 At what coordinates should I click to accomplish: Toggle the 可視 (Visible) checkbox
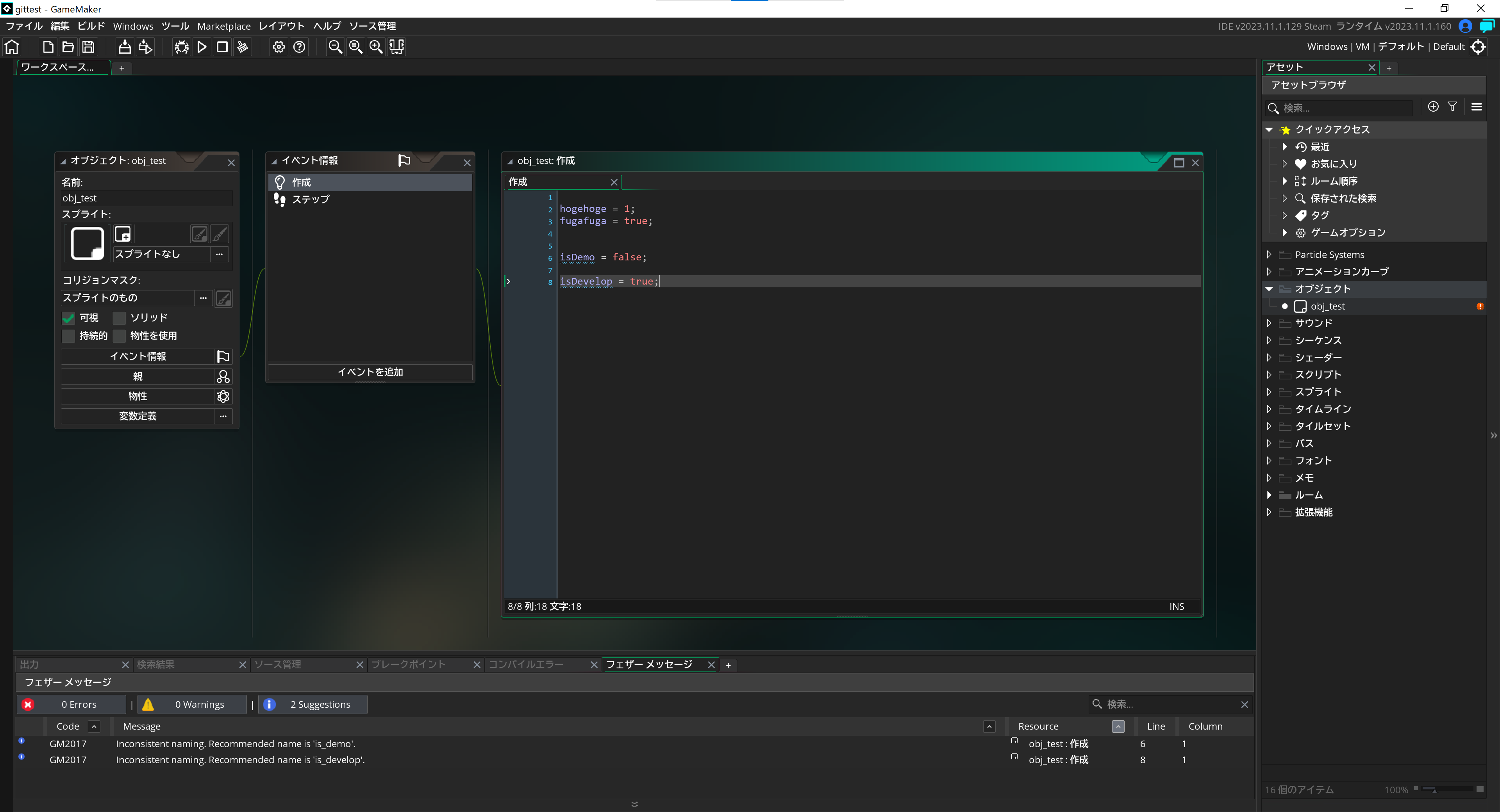point(69,318)
